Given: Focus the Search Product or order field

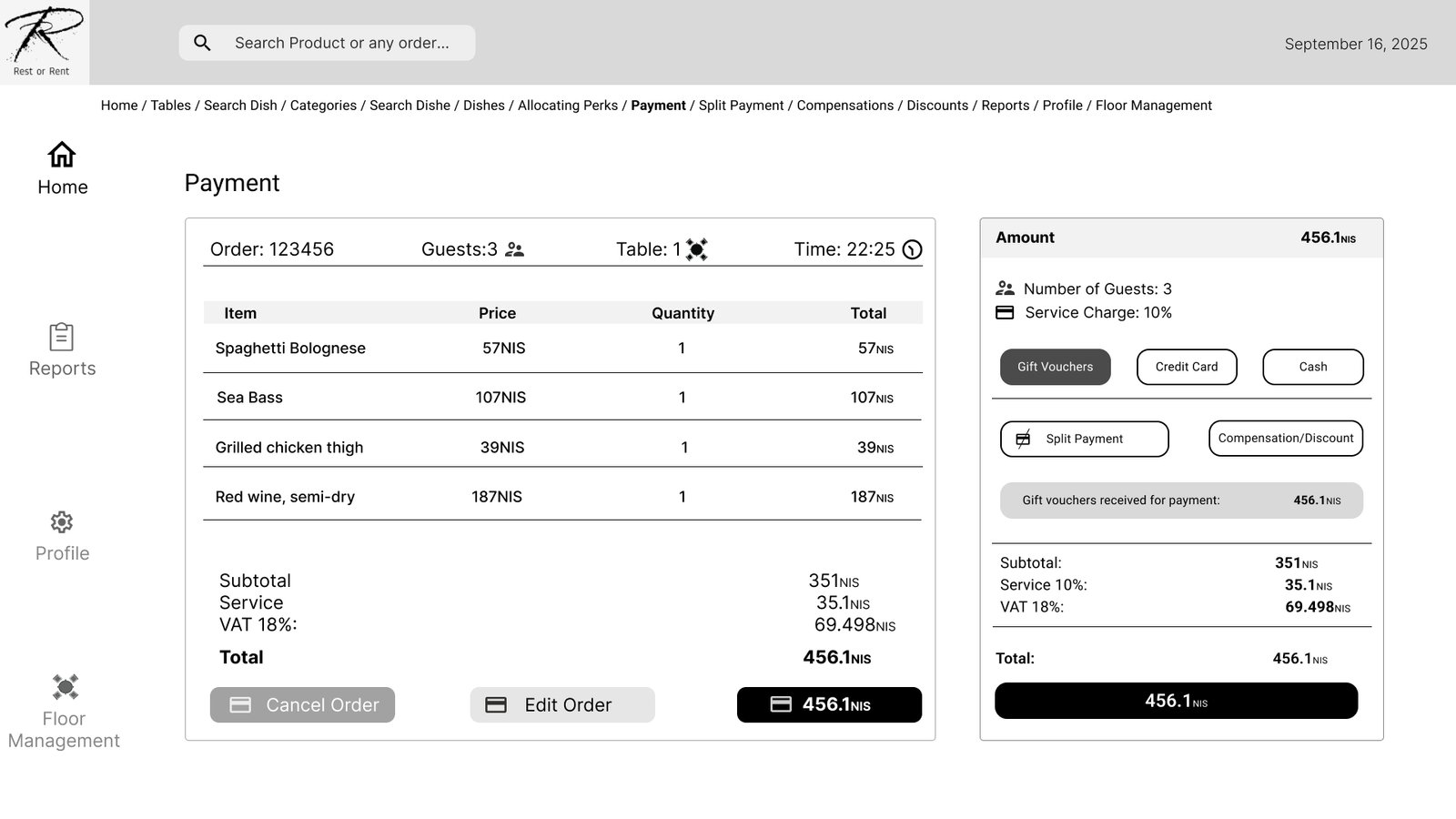Looking at the screenshot, I should (342, 43).
